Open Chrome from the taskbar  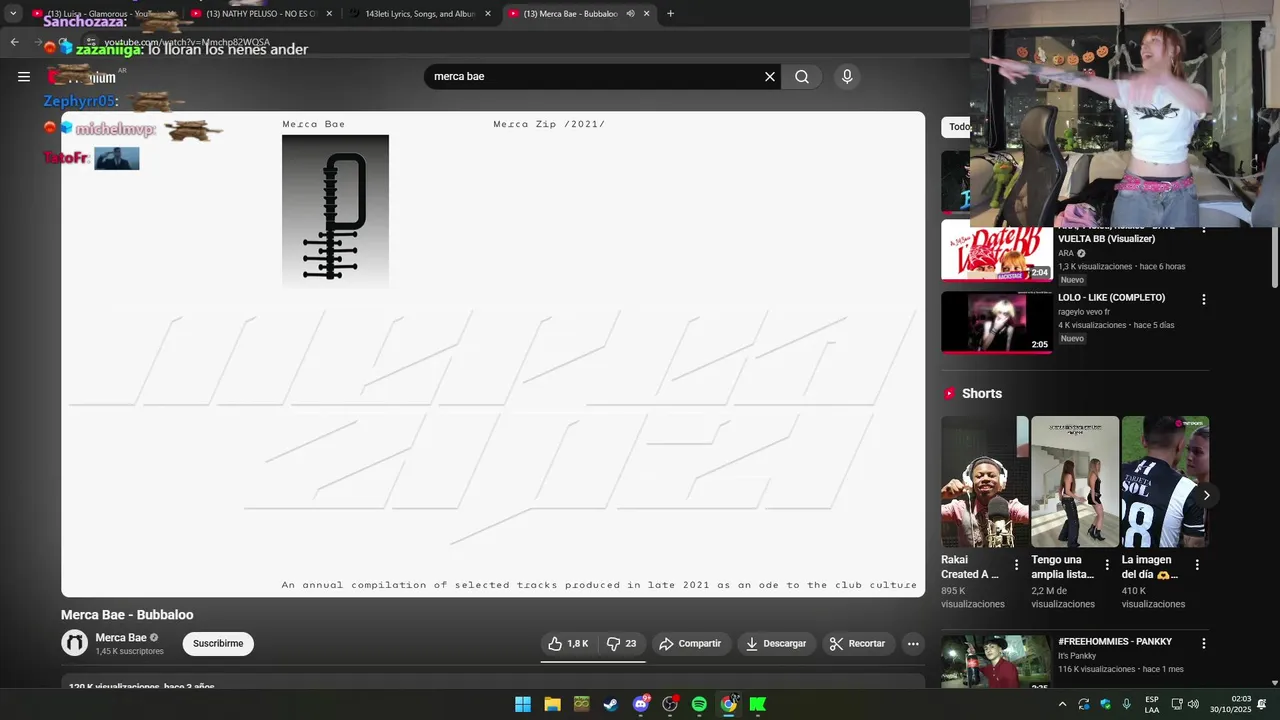click(729, 704)
